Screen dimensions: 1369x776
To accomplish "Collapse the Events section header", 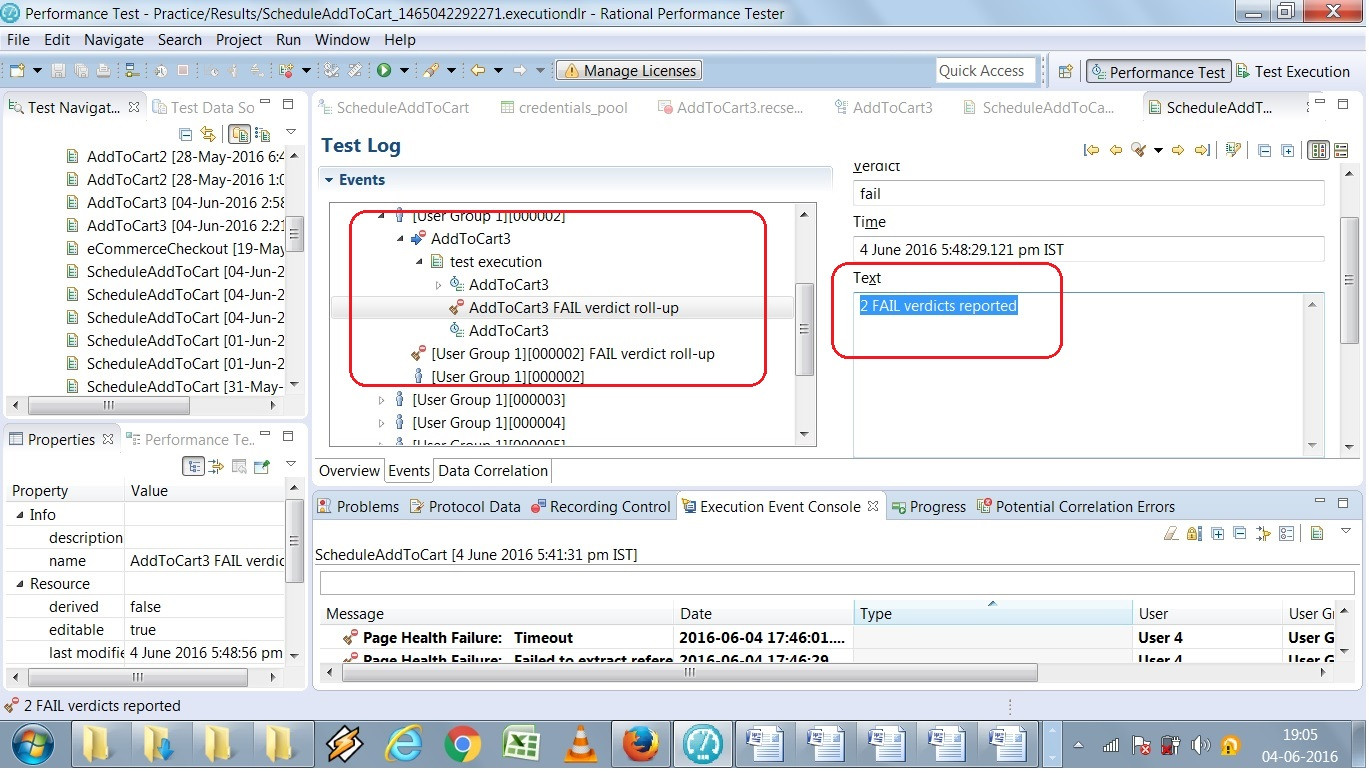I will [329, 180].
